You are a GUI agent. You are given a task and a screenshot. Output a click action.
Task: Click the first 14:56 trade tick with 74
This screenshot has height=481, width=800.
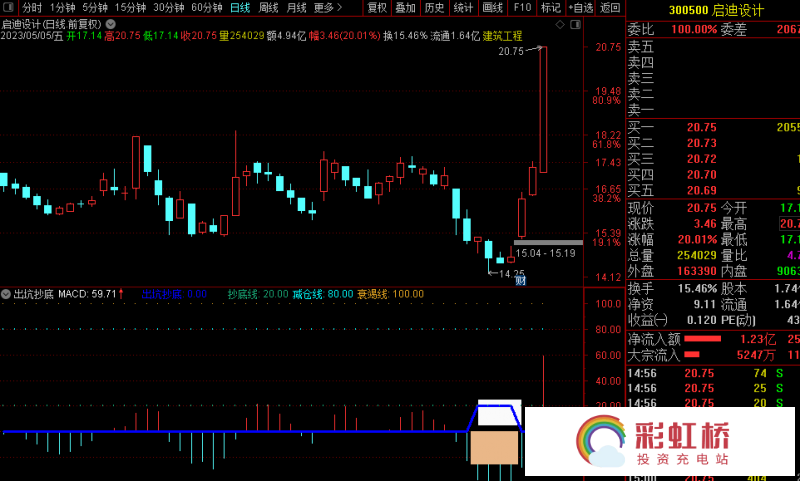pos(713,373)
